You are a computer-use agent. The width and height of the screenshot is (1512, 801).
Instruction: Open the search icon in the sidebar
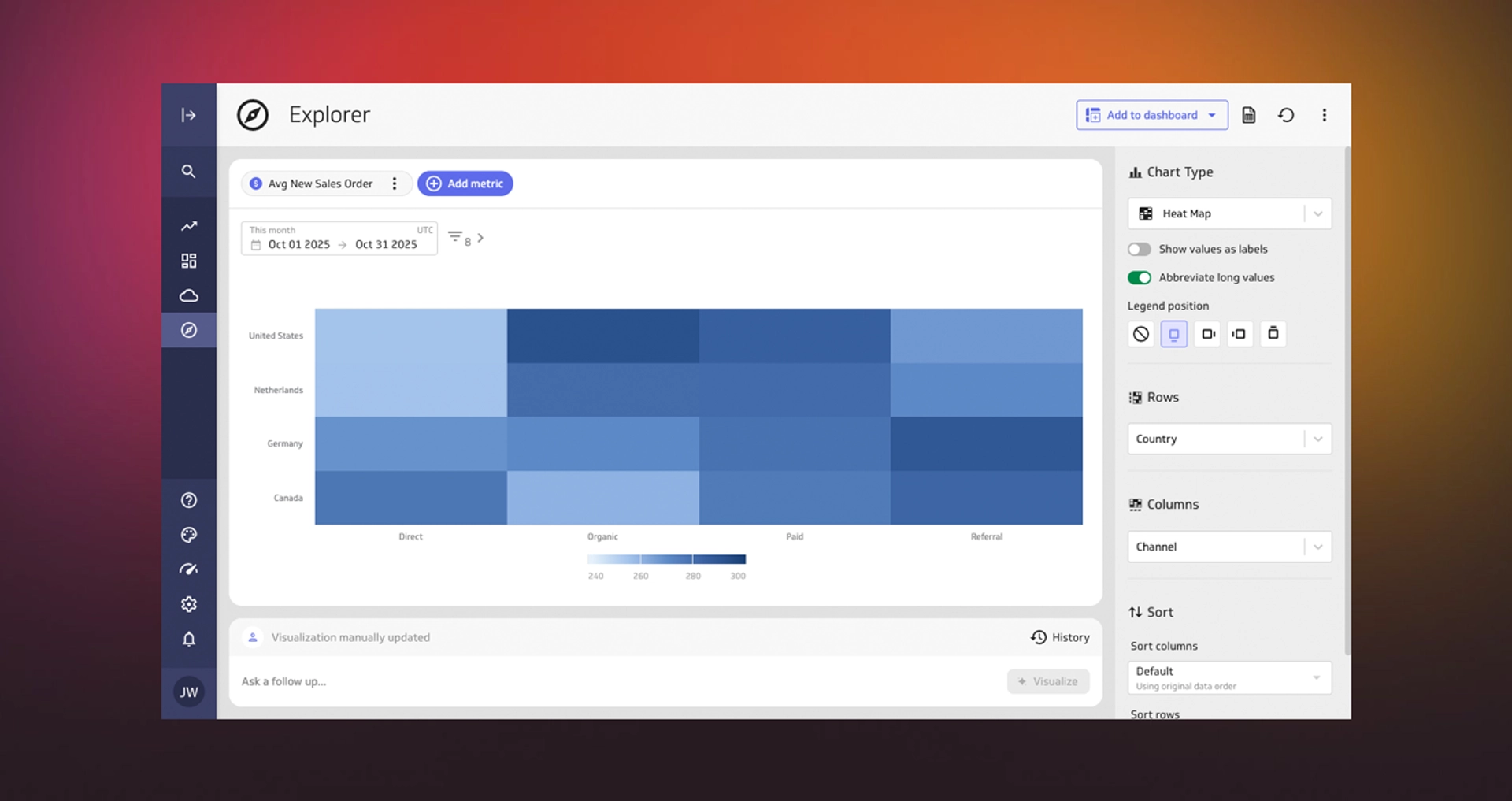point(188,171)
